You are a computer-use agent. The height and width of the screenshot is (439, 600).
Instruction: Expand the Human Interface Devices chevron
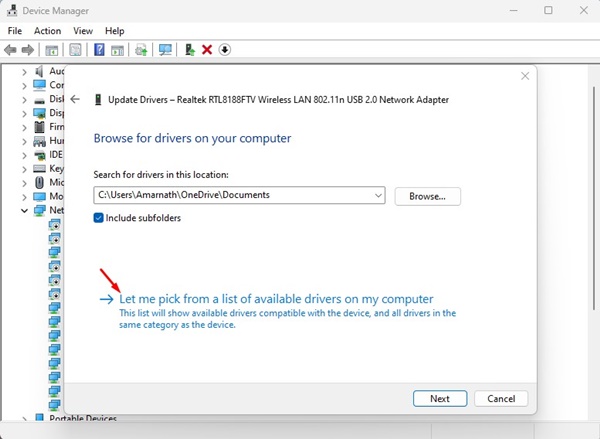tap(24, 142)
